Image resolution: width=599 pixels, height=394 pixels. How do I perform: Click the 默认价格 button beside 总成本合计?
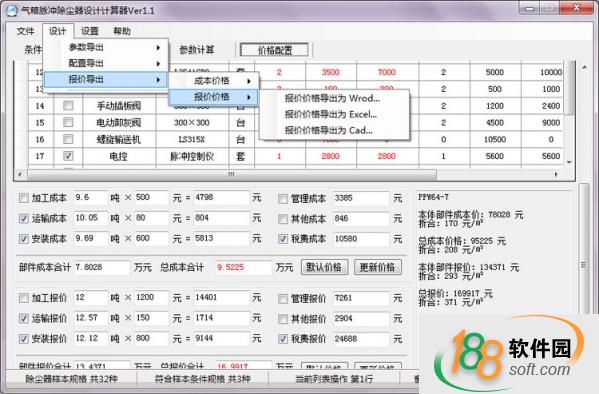[x=324, y=267]
